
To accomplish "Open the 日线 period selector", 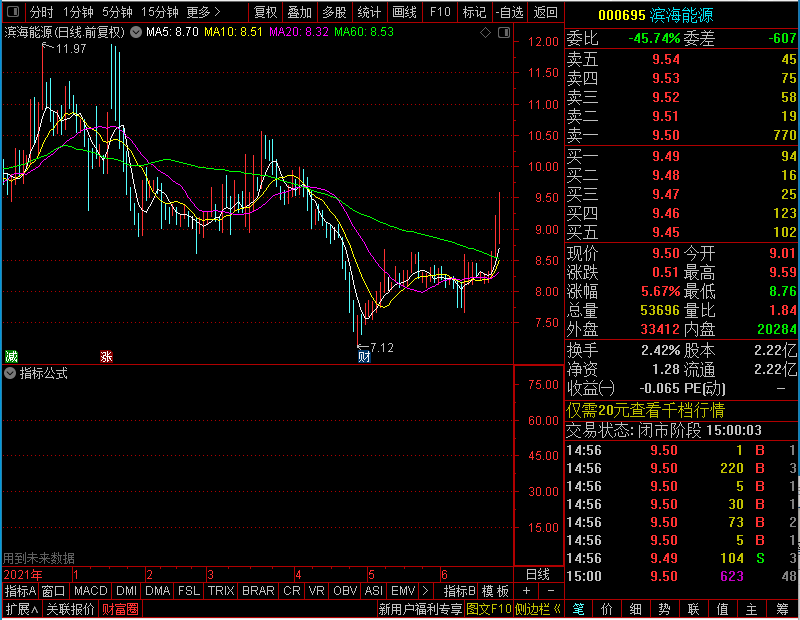I will coord(538,575).
